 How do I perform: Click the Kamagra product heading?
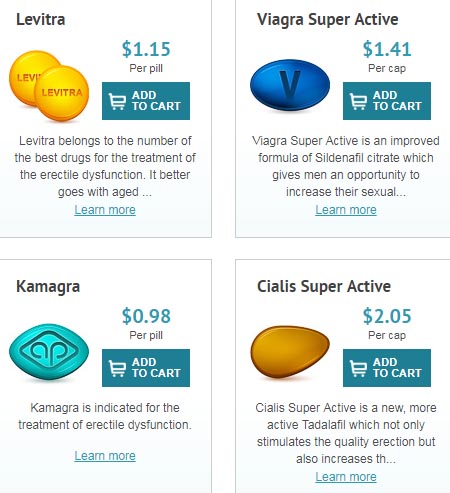pos(48,287)
